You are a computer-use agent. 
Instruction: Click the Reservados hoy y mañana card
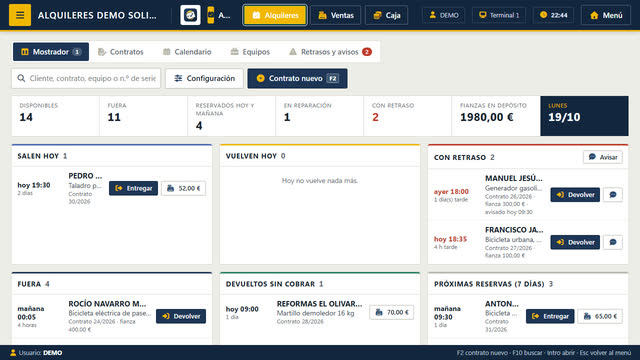point(231,116)
